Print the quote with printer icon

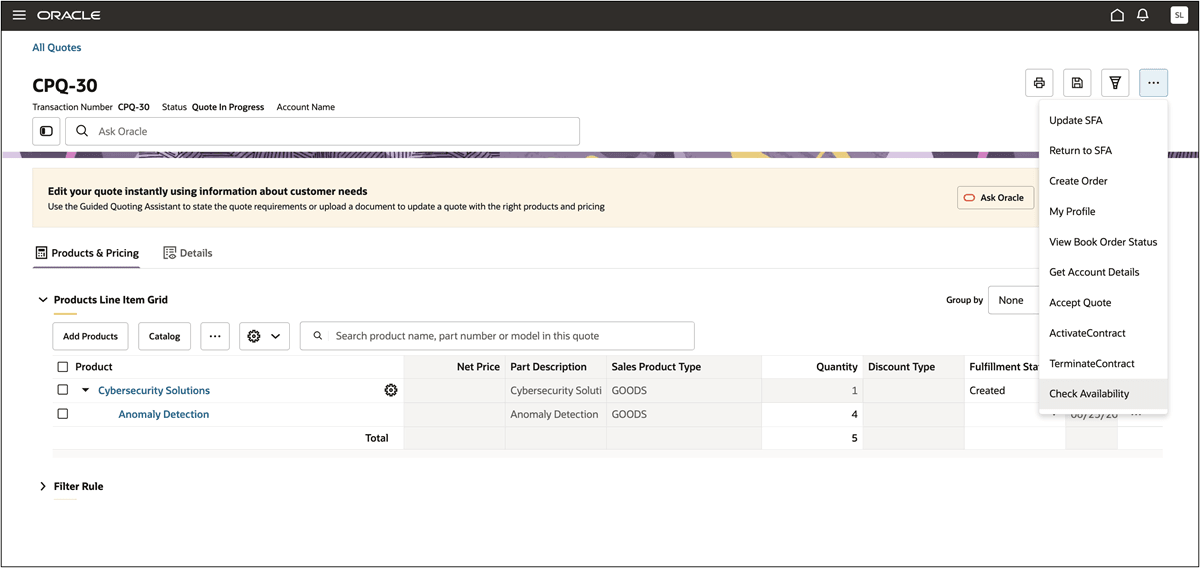pos(1039,83)
